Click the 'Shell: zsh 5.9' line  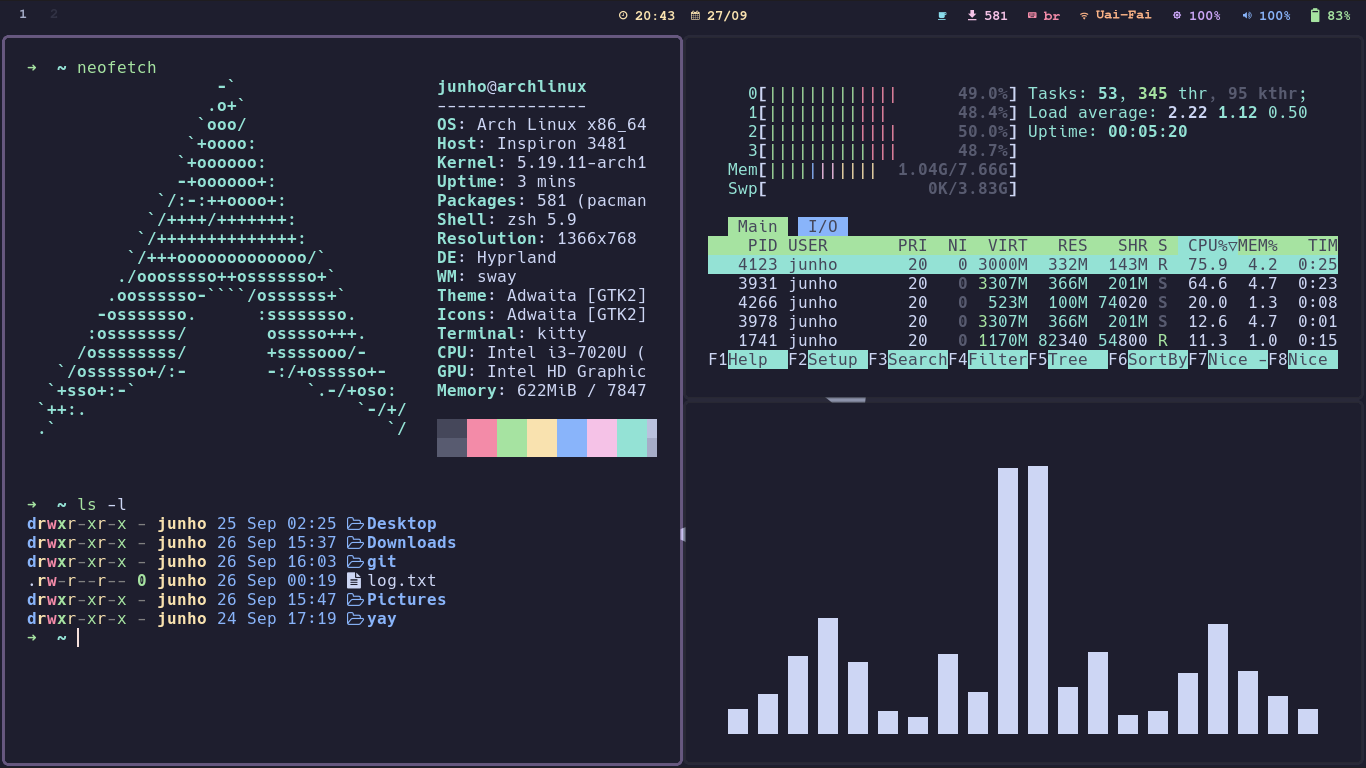(x=507, y=220)
